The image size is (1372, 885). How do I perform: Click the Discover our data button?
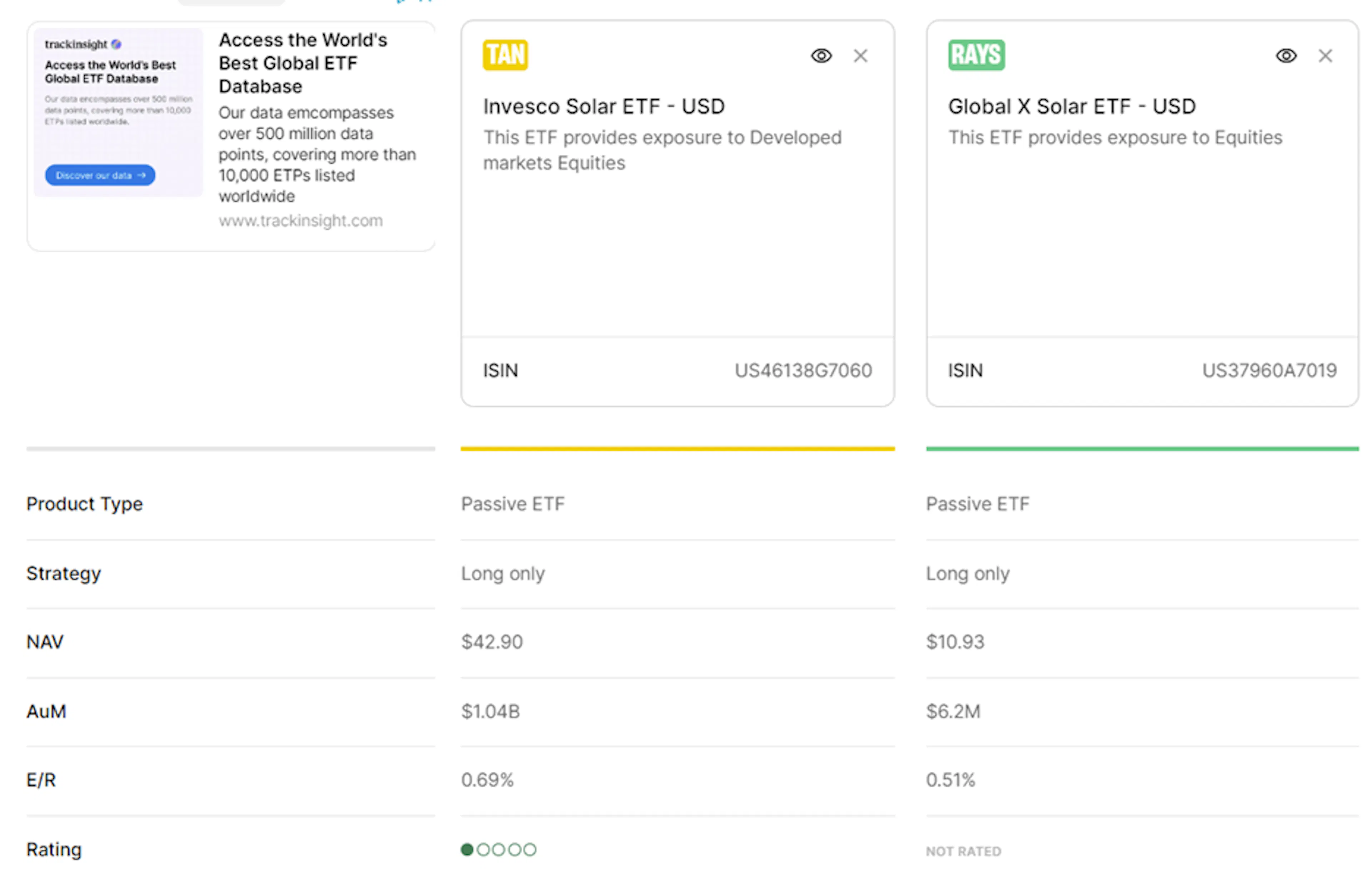(99, 175)
